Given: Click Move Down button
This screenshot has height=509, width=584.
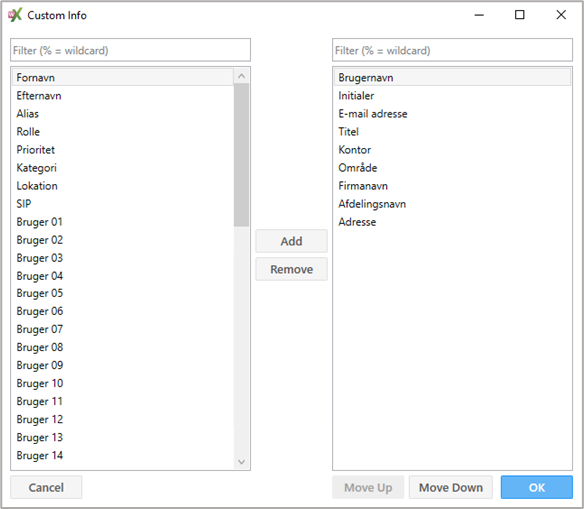Looking at the screenshot, I should 451,487.
